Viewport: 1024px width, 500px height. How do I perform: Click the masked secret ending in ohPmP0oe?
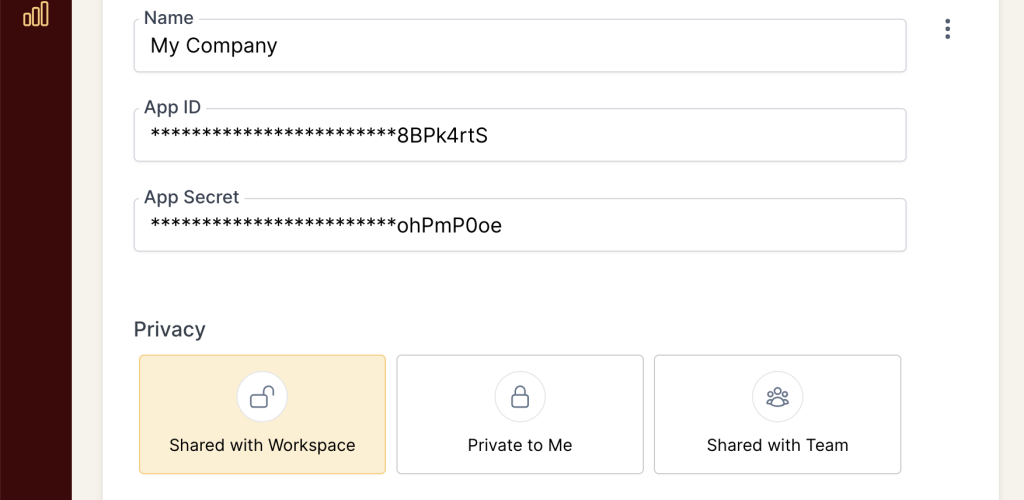point(326,226)
